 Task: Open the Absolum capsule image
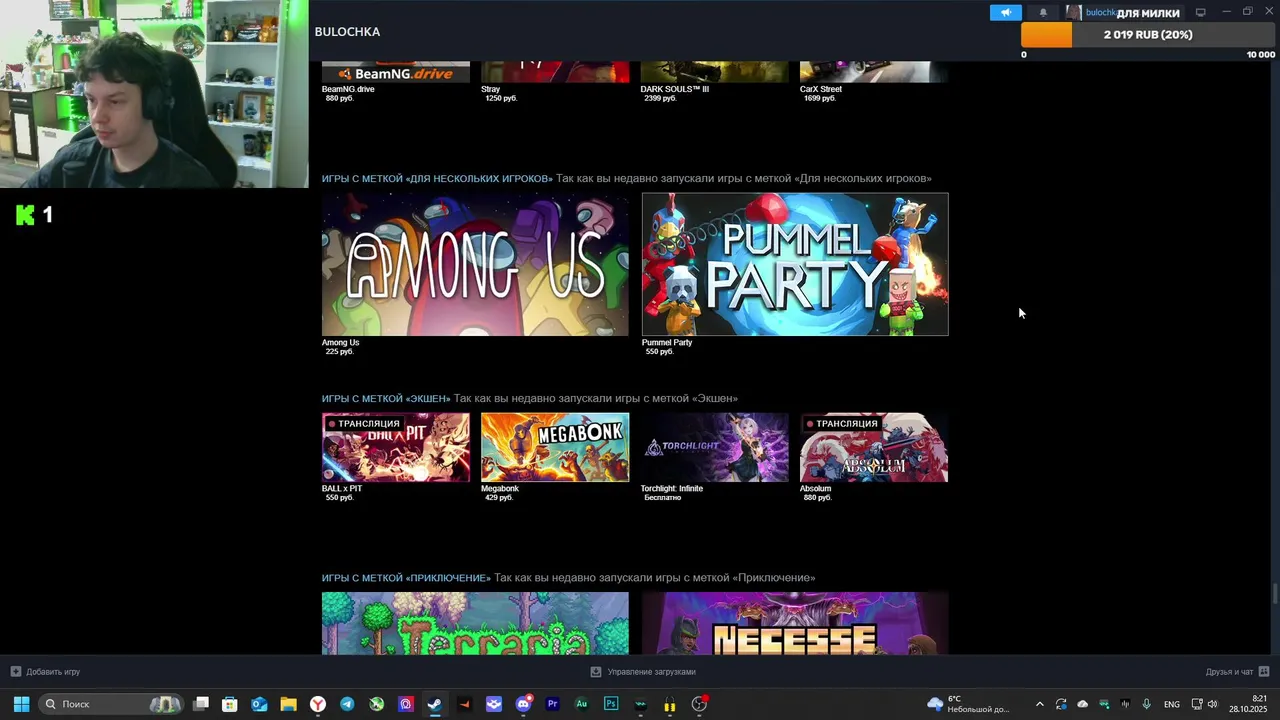pyautogui.click(x=874, y=448)
